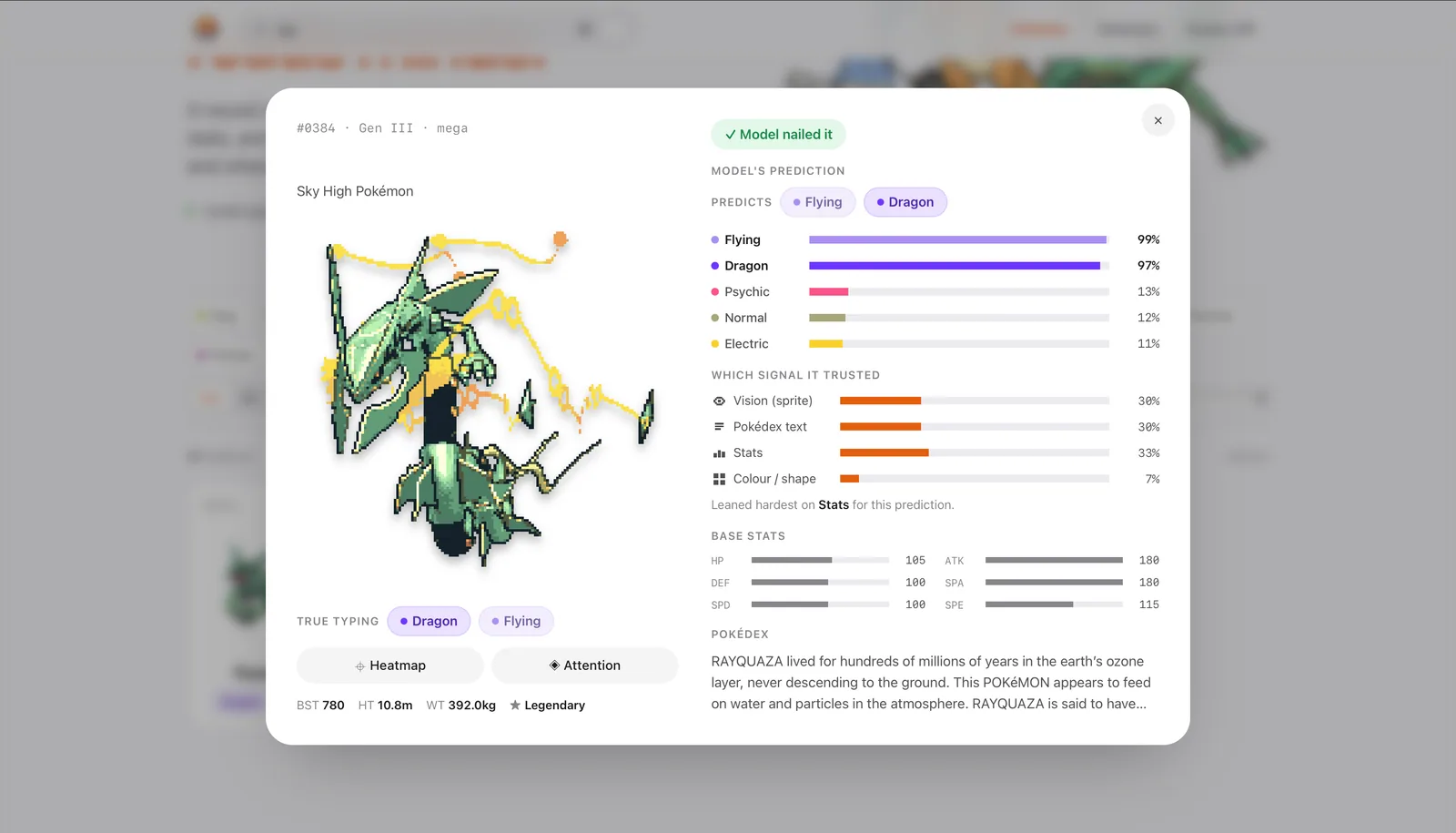Click the olive dot beside Normal row
This screenshot has width=1456, height=833.
click(x=714, y=318)
